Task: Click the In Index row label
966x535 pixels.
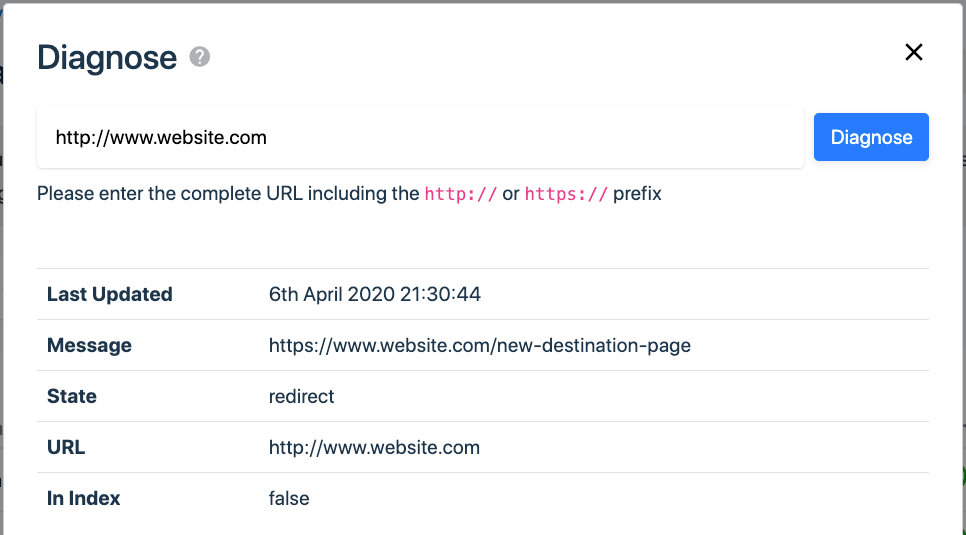Action: pyautogui.click(x=83, y=498)
